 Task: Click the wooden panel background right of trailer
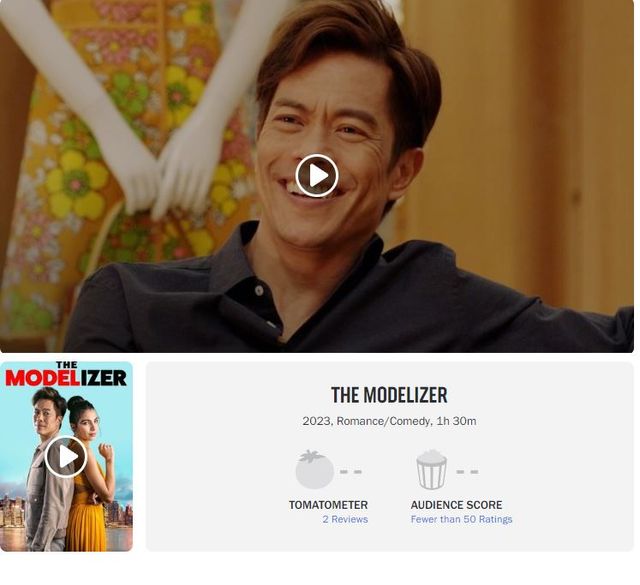pyautogui.click(x=560, y=150)
